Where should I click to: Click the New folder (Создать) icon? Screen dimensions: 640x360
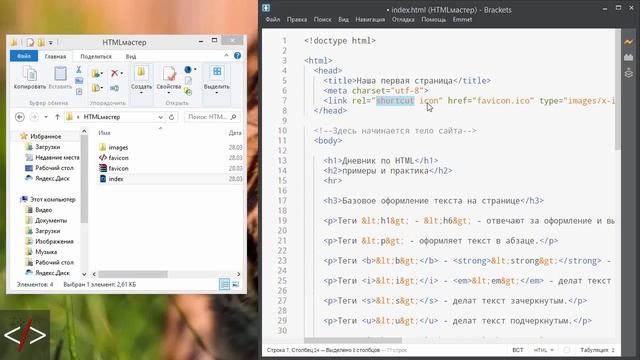coord(141,73)
